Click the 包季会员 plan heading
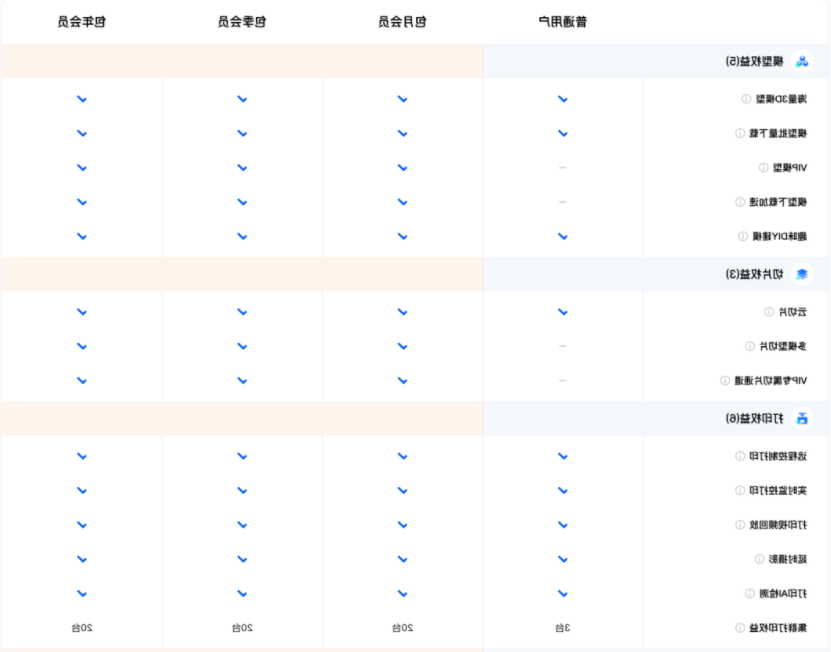Screen dimensions: 831x652 (x=242, y=21)
